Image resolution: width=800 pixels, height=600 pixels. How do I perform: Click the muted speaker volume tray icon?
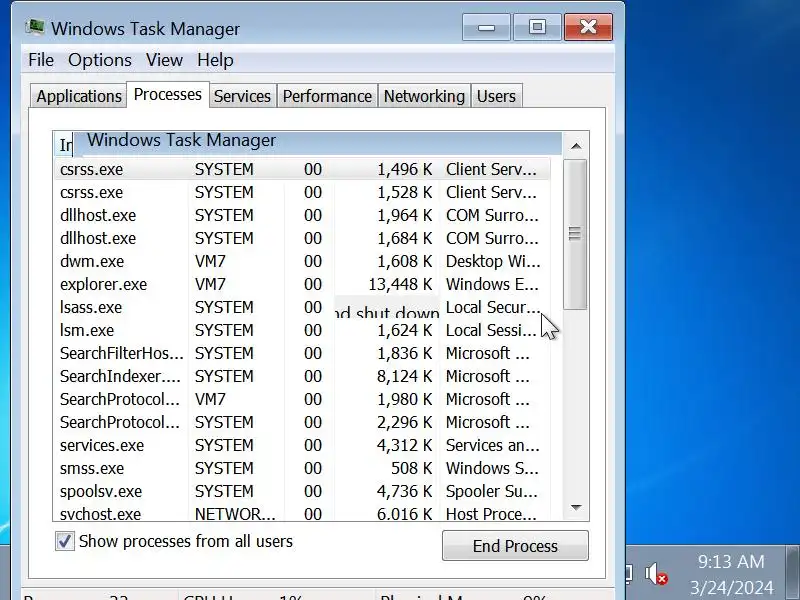click(x=656, y=574)
